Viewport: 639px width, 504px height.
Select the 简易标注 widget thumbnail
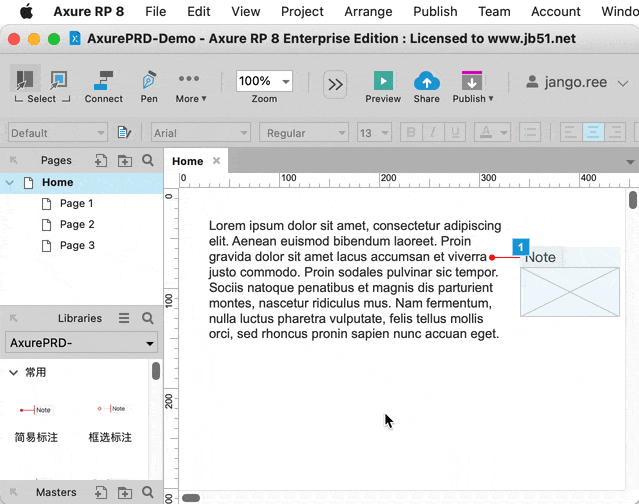pos(36,410)
